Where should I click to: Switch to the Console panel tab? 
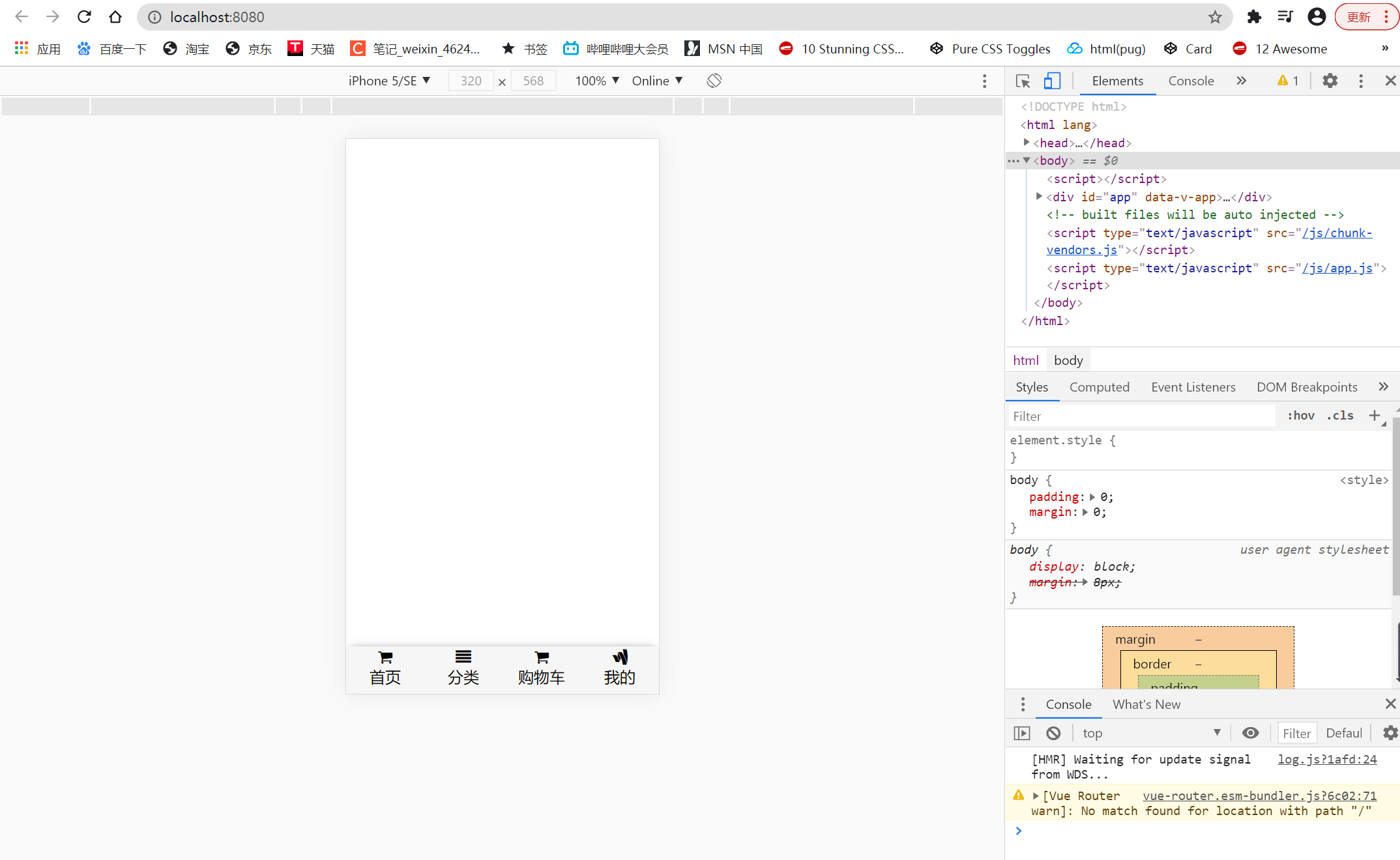click(1191, 81)
